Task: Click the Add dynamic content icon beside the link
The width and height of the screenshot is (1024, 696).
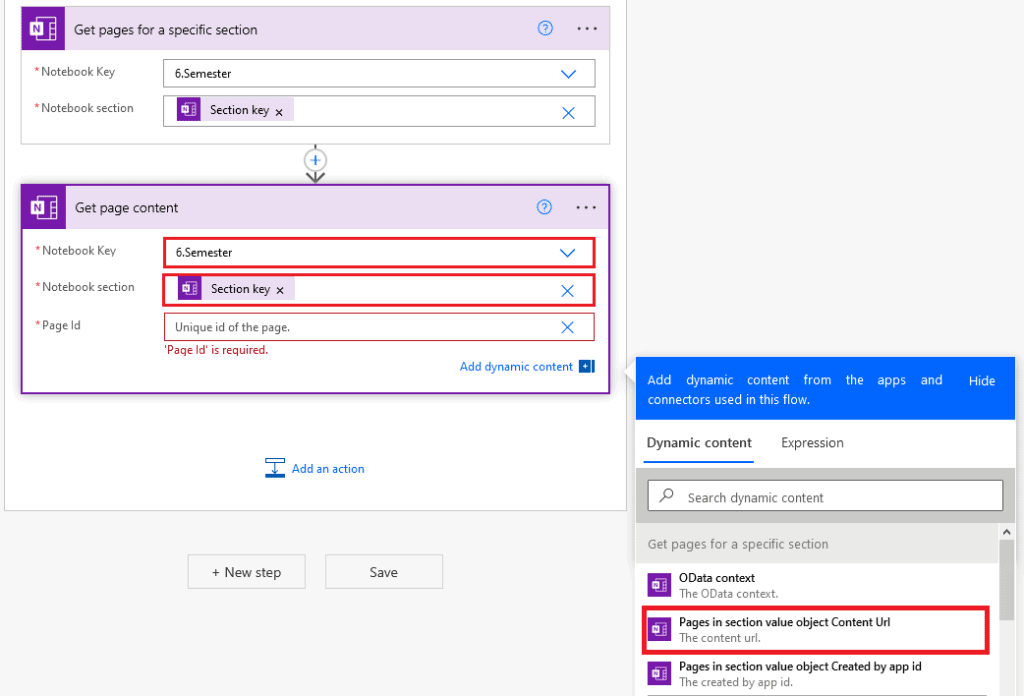Action: point(585,366)
